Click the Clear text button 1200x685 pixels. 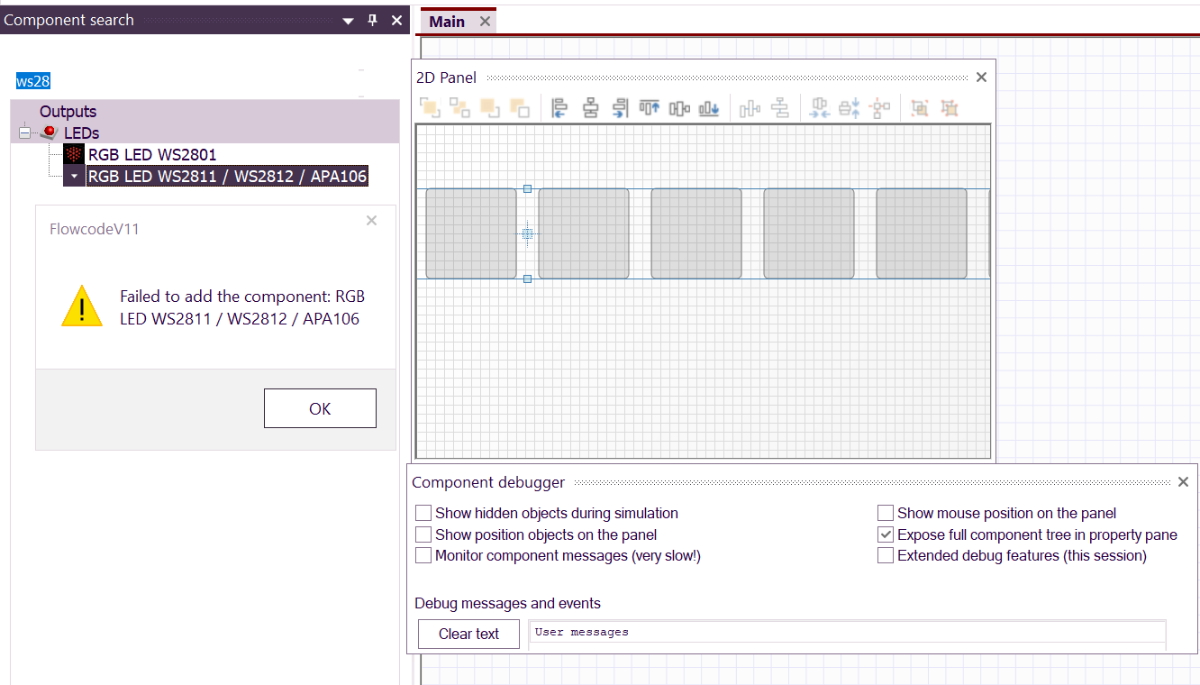(x=469, y=634)
